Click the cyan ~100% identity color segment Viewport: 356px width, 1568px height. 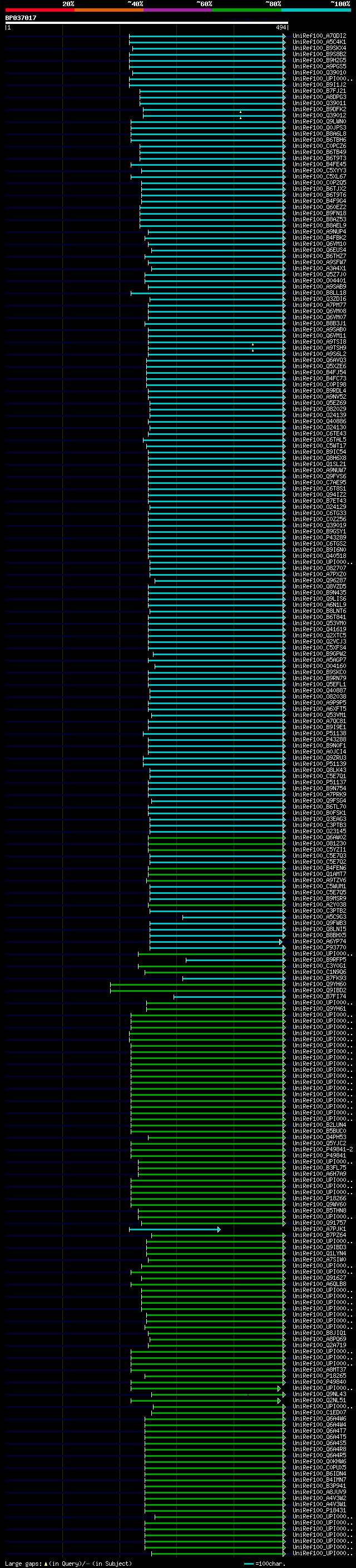click(316, 10)
